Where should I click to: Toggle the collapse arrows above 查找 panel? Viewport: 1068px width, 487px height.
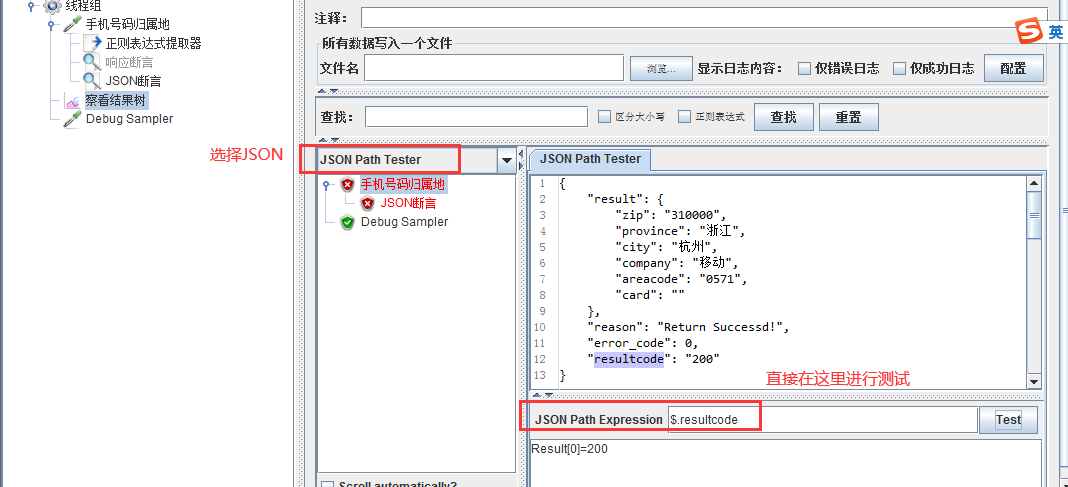point(329,91)
